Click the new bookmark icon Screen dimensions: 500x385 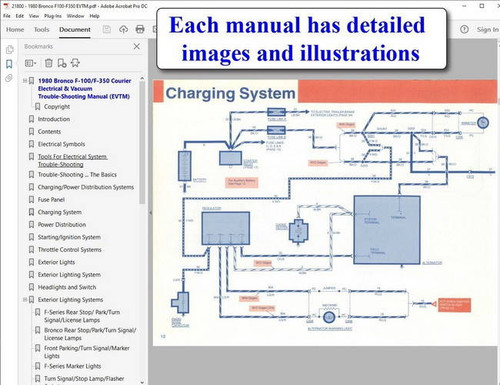tap(62, 63)
